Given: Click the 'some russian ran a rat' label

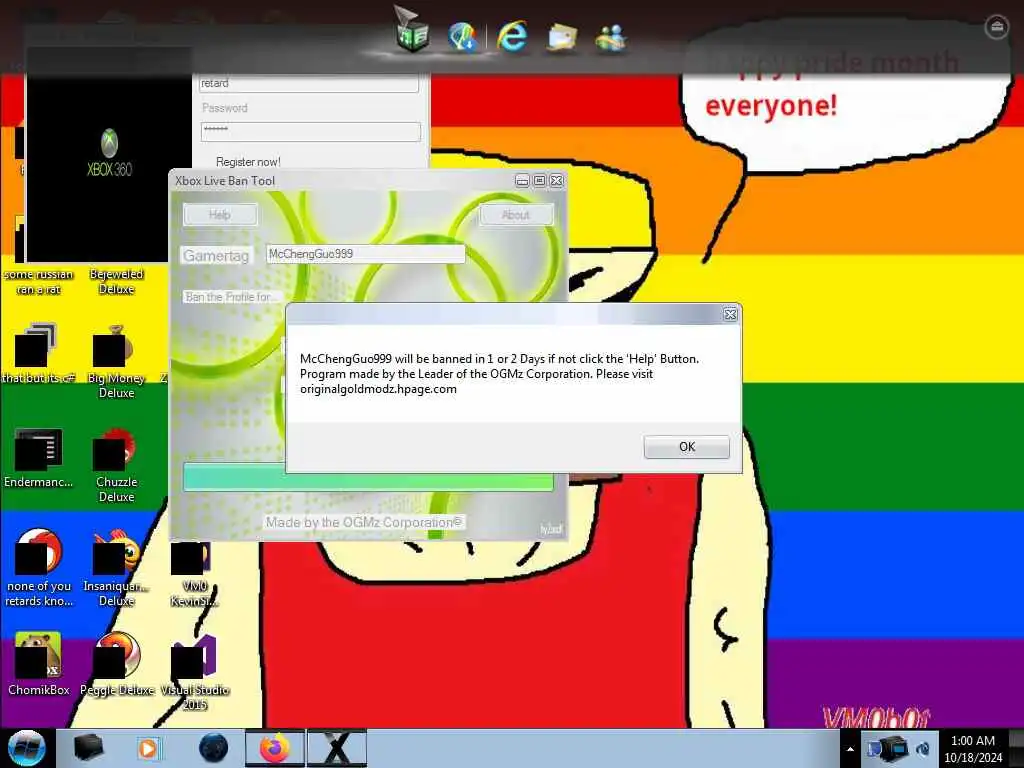Looking at the screenshot, I should [x=38, y=281].
